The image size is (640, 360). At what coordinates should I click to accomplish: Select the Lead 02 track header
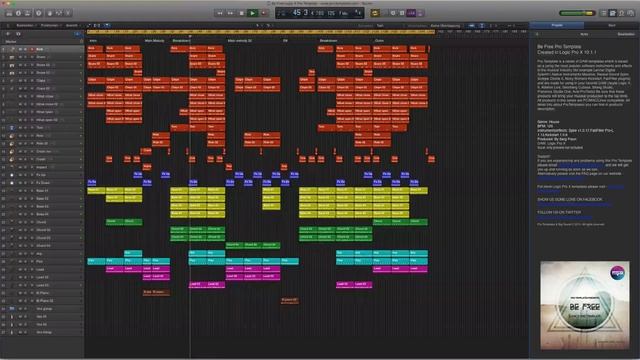click(x=42, y=277)
